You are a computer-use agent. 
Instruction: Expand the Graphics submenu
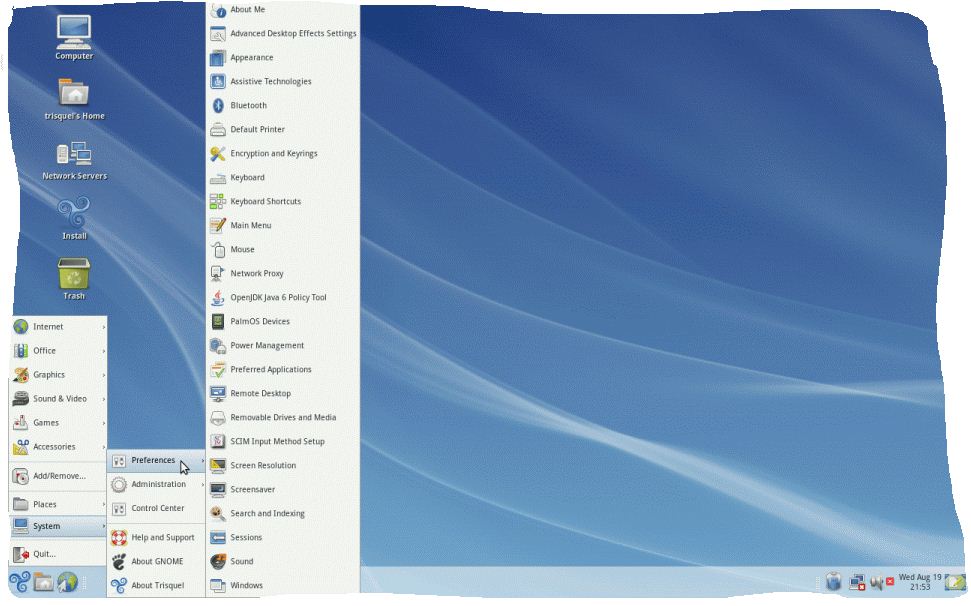coord(59,375)
